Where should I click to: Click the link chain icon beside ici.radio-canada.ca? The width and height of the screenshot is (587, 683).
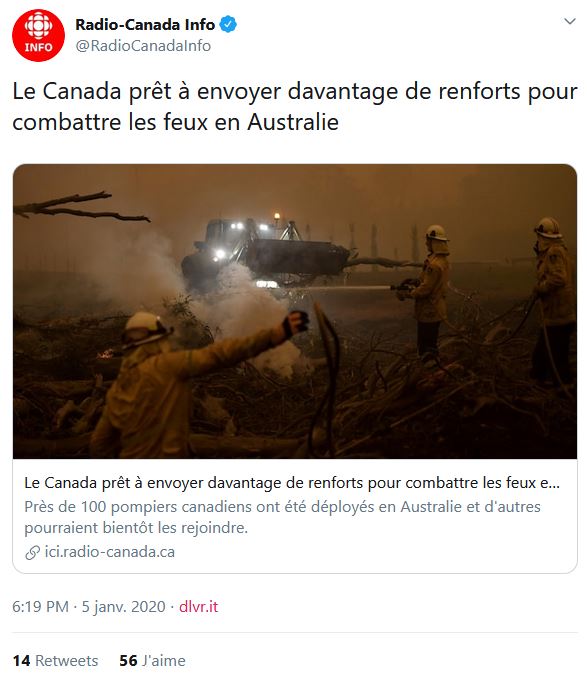(32, 553)
